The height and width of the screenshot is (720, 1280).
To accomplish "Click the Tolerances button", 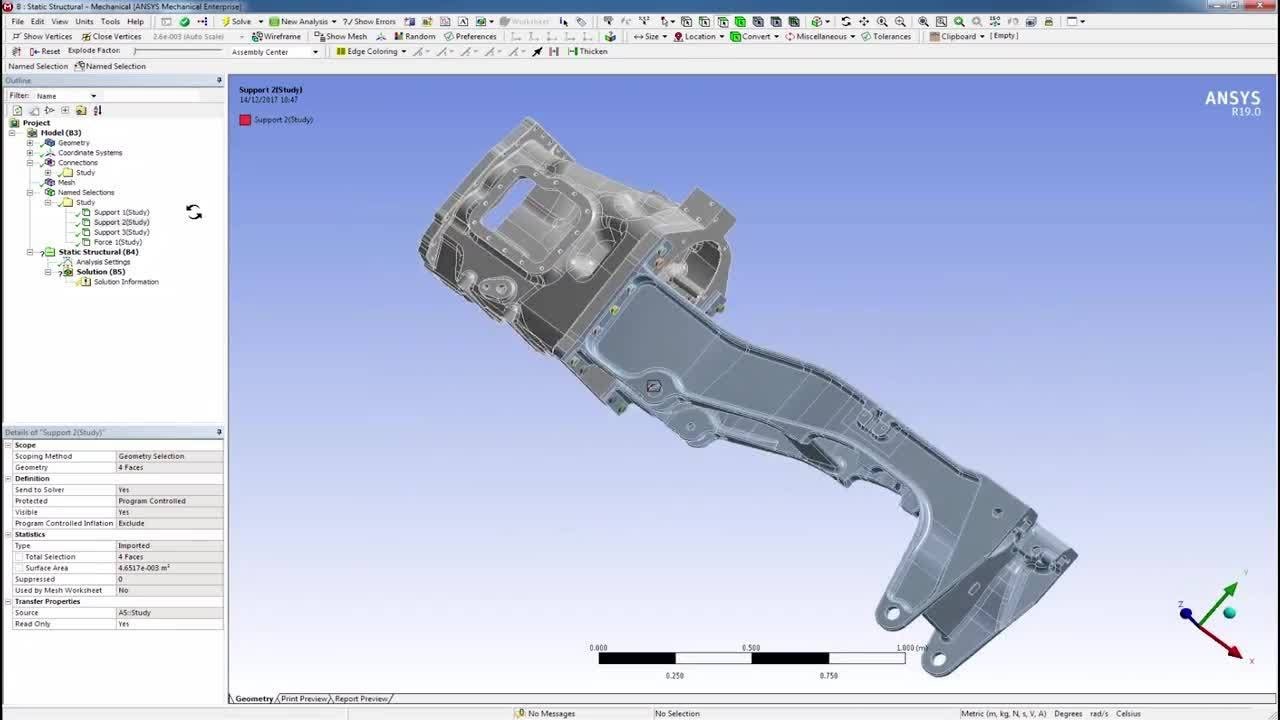I will tap(885, 36).
